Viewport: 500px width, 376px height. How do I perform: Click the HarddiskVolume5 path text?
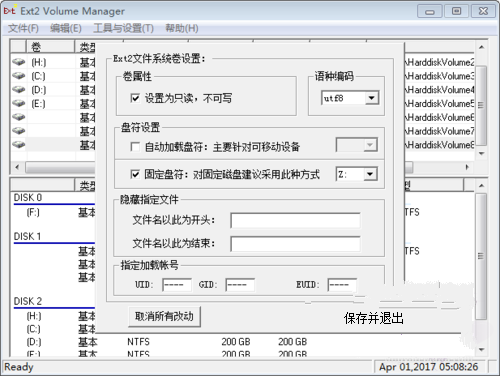(x=439, y=103)
